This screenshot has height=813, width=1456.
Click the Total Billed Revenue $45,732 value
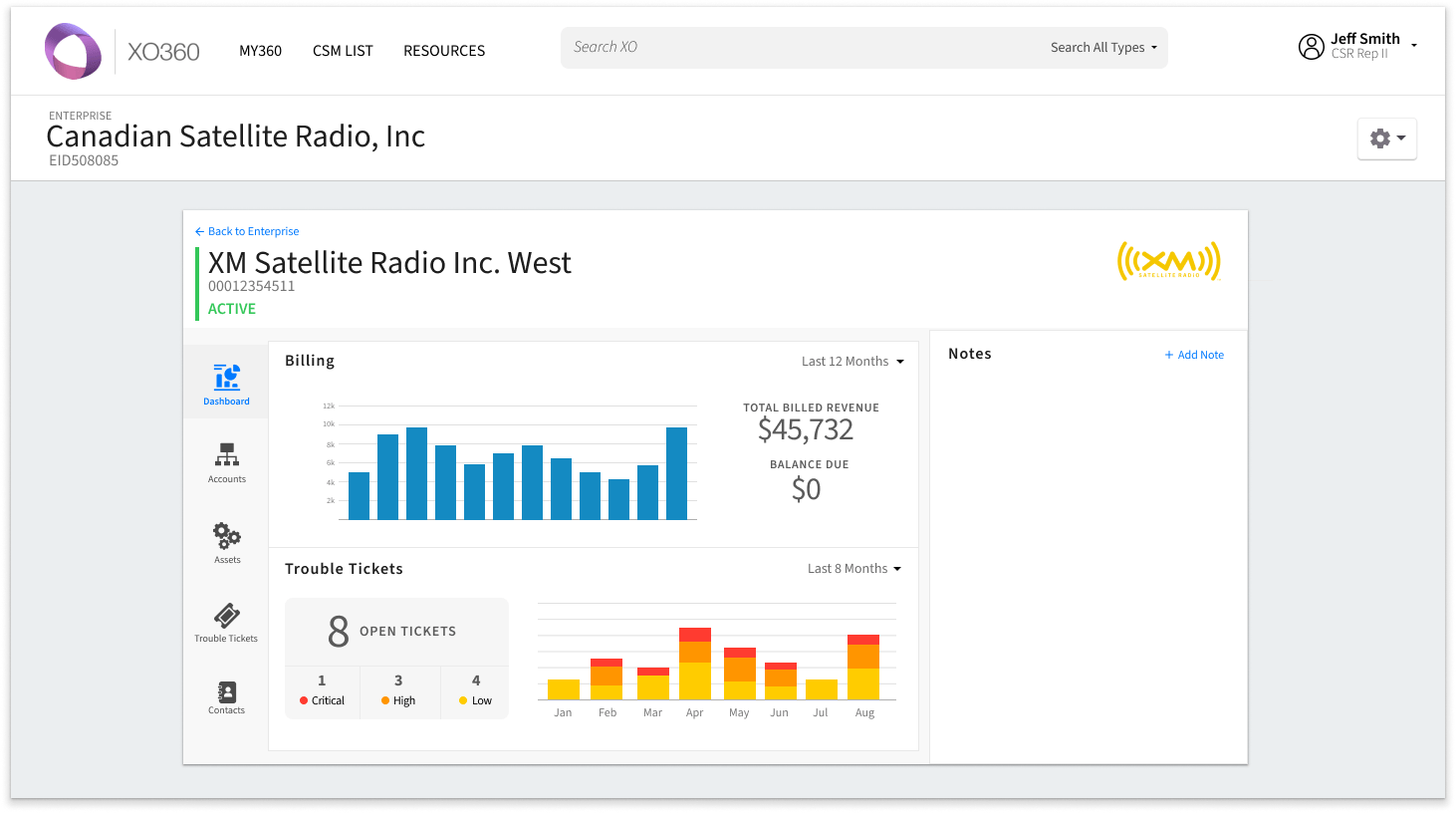click(x=806, y=429)
